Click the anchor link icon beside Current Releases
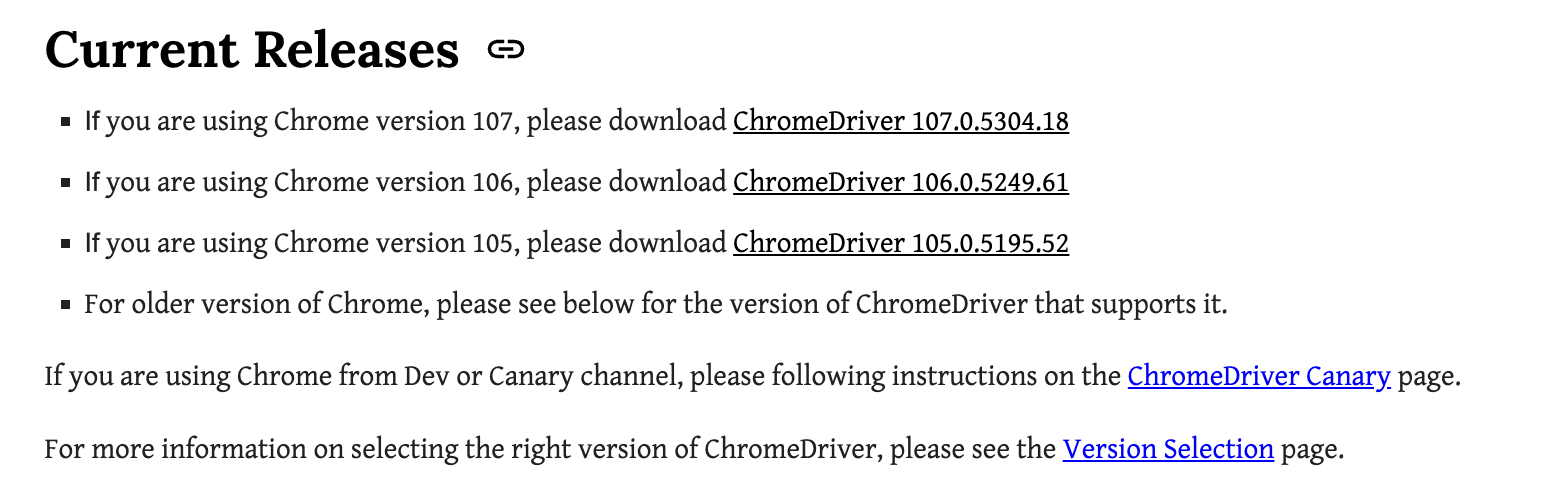 (x=506, y=49)
